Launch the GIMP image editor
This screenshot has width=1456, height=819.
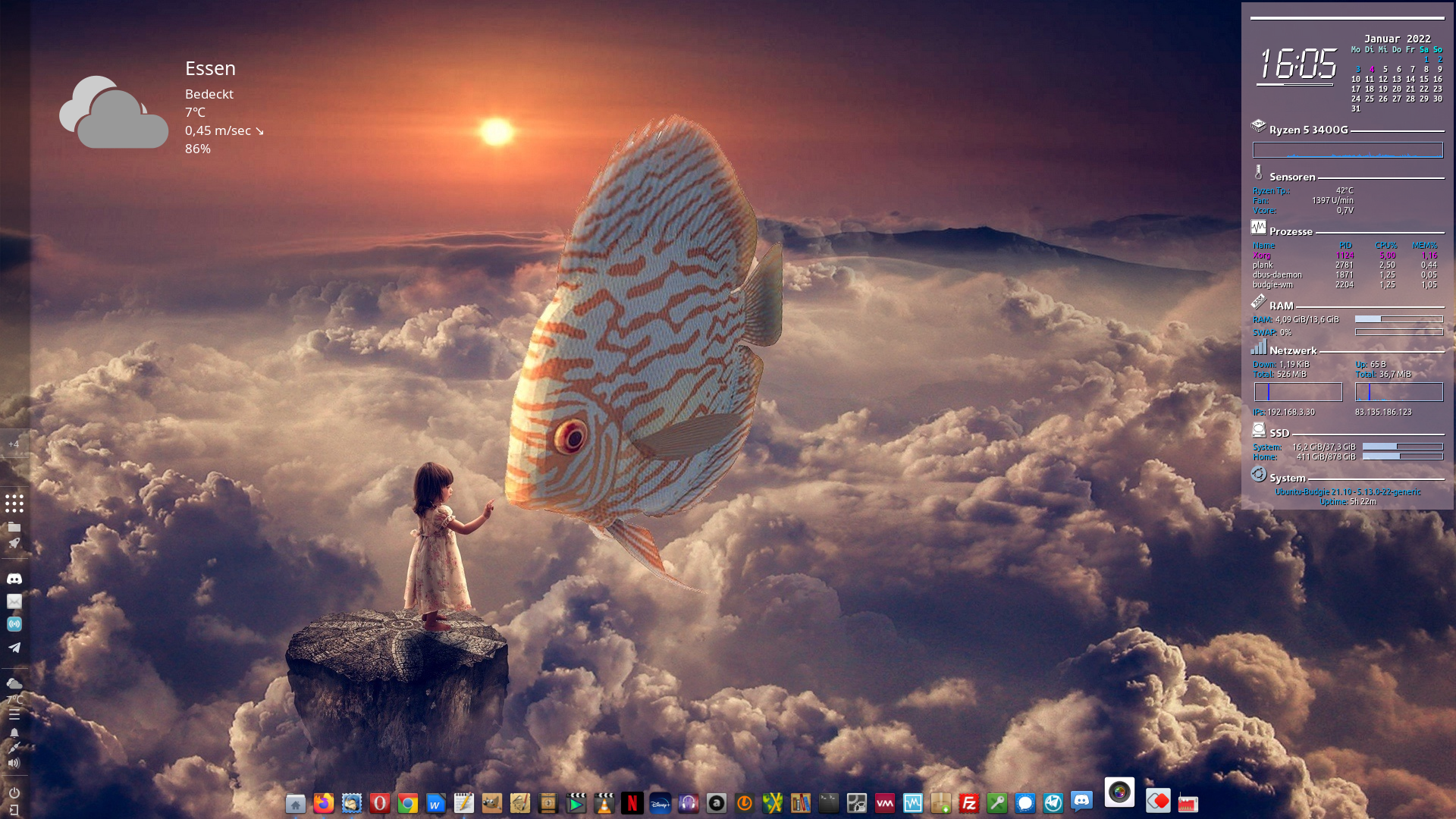click(x=491, y=804)
